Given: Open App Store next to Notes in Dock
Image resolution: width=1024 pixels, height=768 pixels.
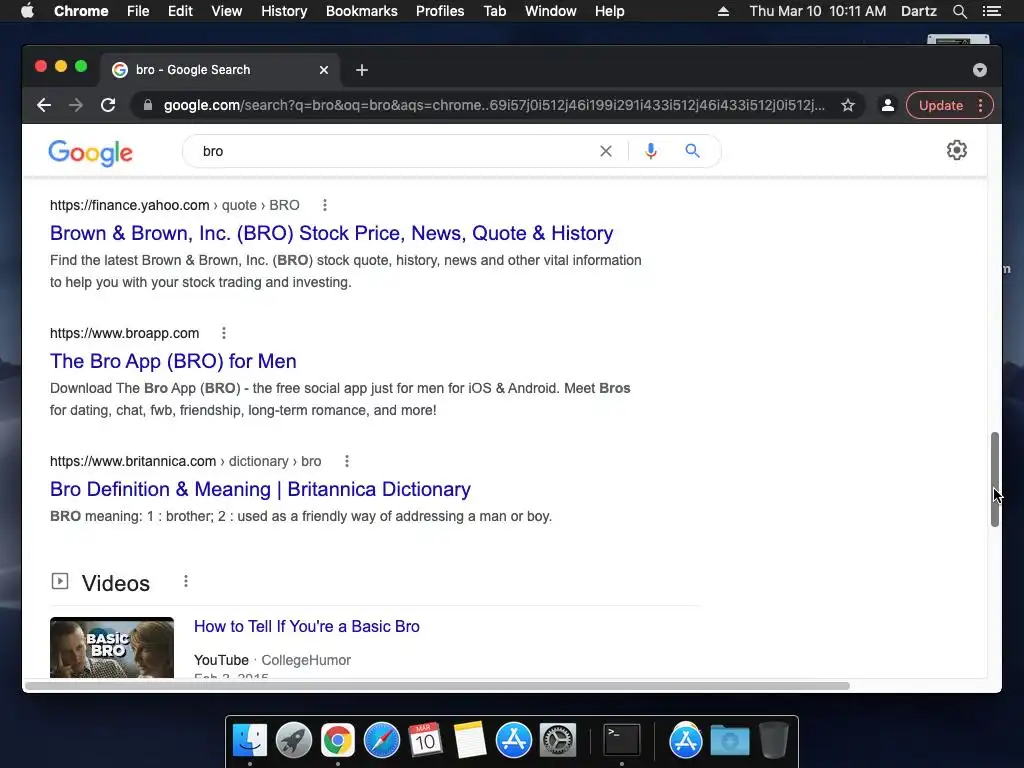Looking at the screenshot, I should 513,741.
